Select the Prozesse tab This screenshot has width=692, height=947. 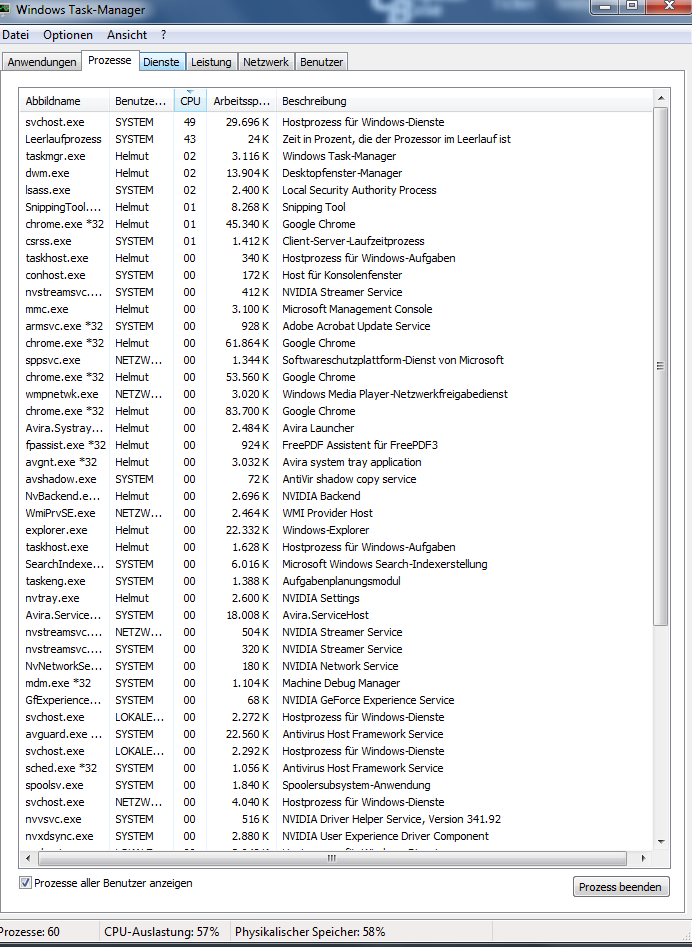coord(109,60)
